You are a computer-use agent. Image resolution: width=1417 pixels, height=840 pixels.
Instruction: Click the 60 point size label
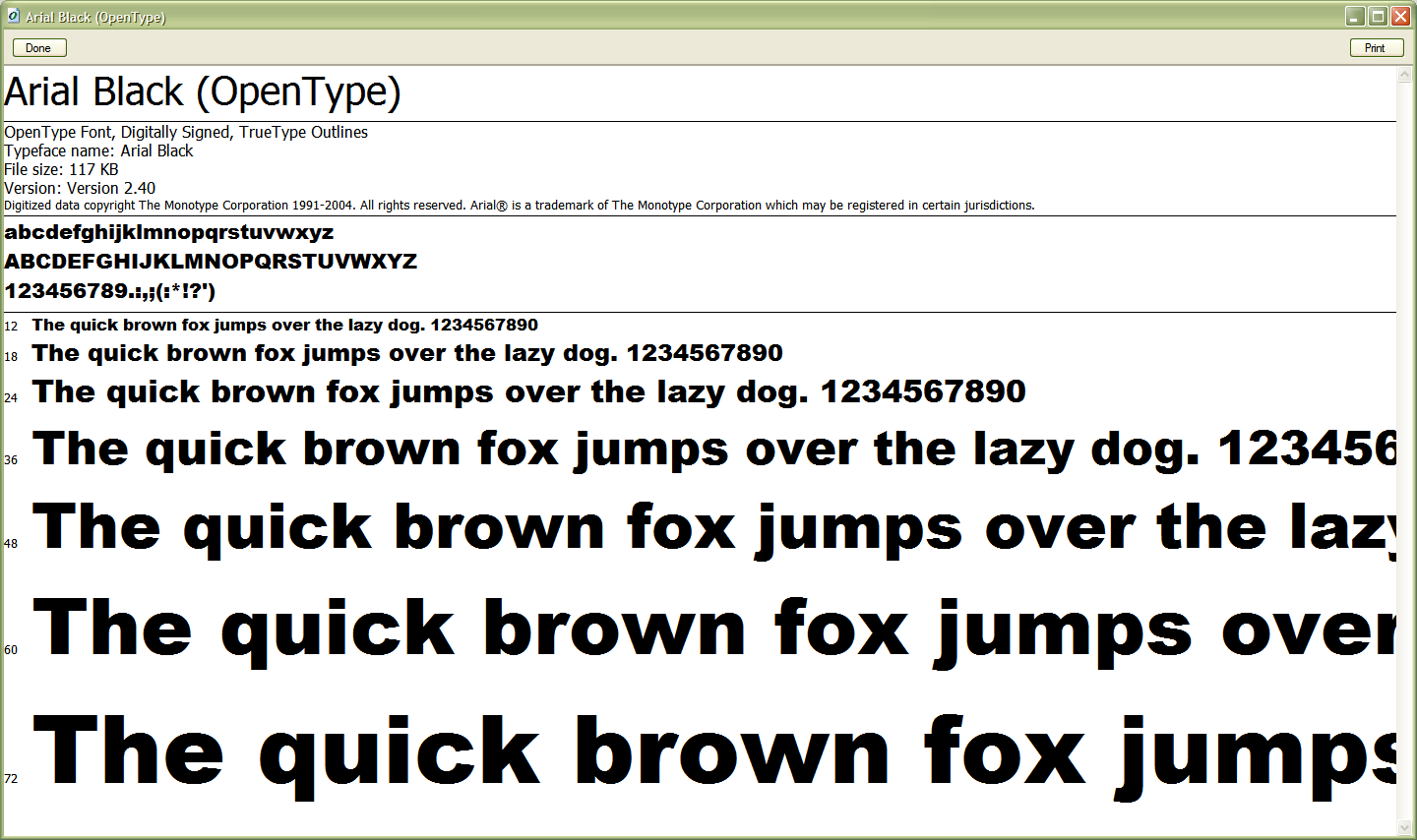[x=11, y=650]
